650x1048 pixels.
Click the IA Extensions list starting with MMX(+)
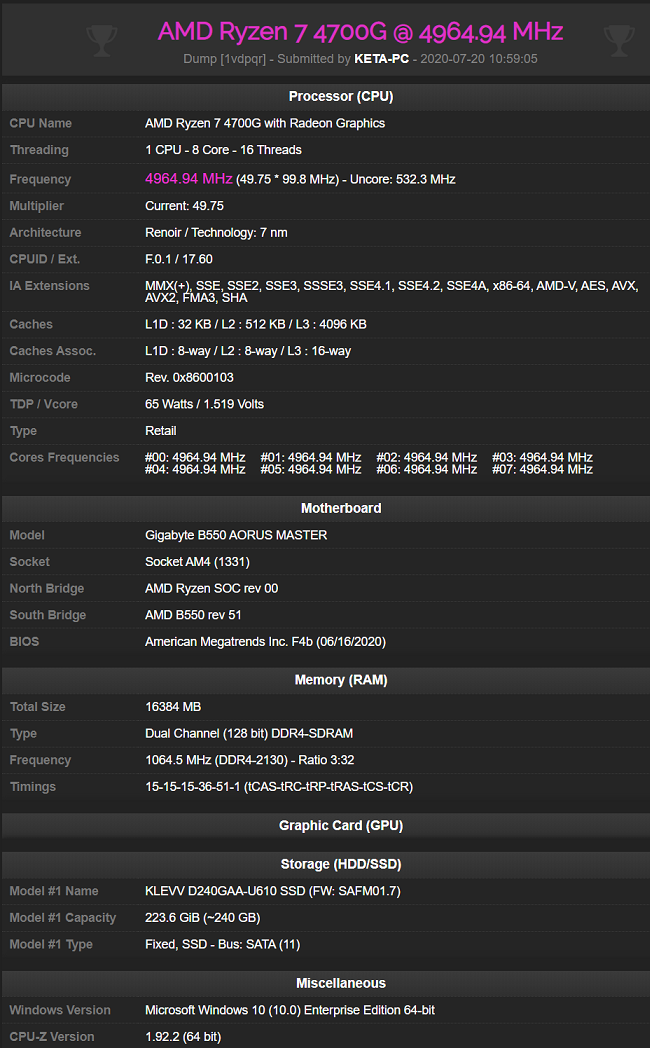[x=391, y=291]
